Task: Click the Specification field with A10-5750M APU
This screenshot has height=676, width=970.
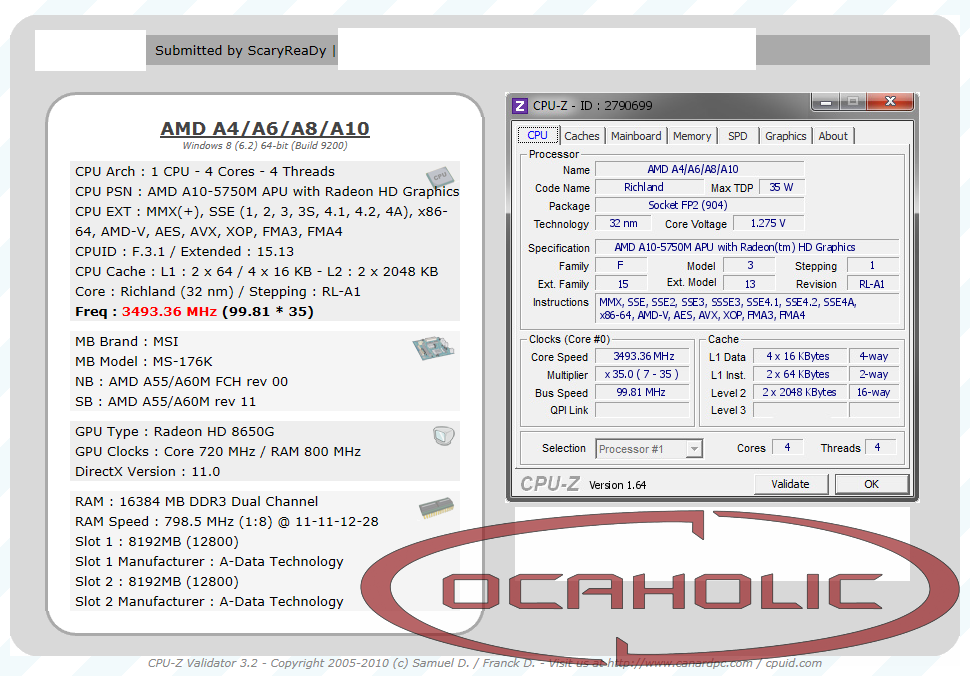Action: (747, 247)
